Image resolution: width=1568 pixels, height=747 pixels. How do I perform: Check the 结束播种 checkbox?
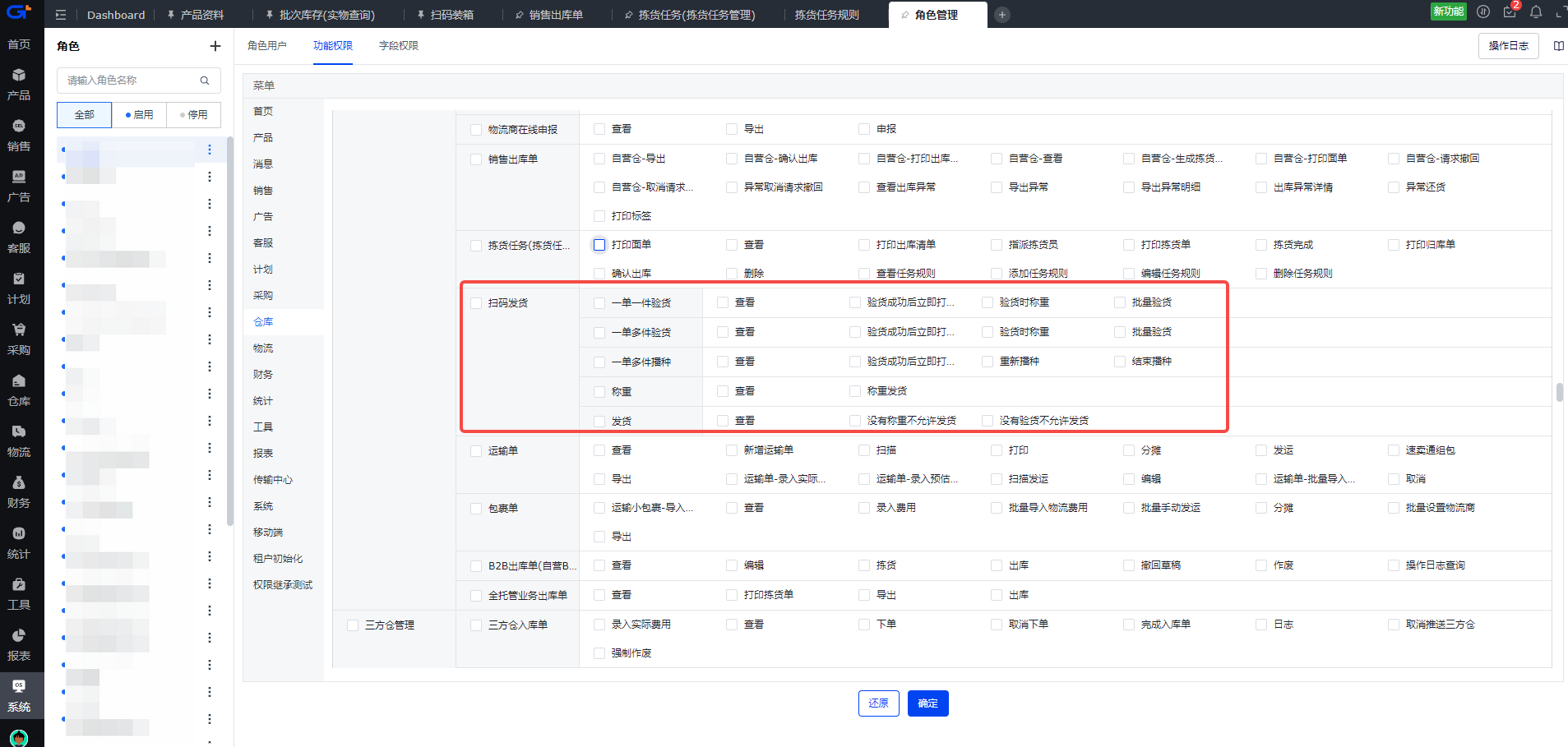[1120, 362]
